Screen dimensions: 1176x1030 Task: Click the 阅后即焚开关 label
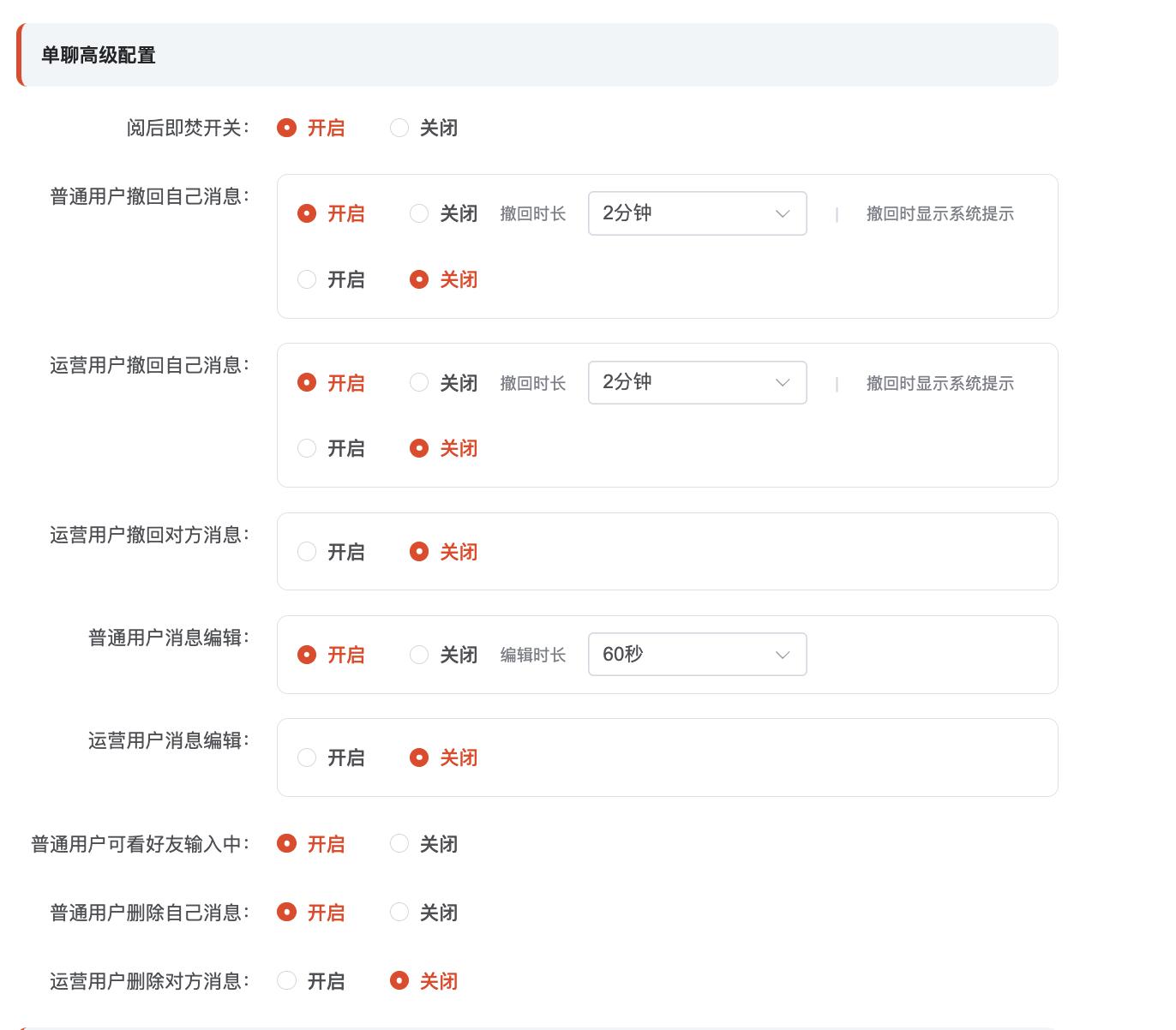click(x=188, y=128)
